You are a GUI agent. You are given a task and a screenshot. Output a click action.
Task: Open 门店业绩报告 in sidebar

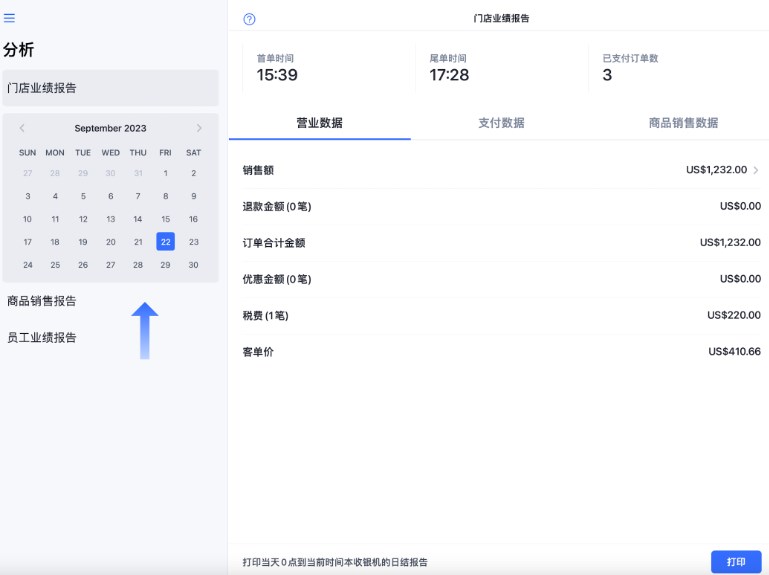pos(110,88)
